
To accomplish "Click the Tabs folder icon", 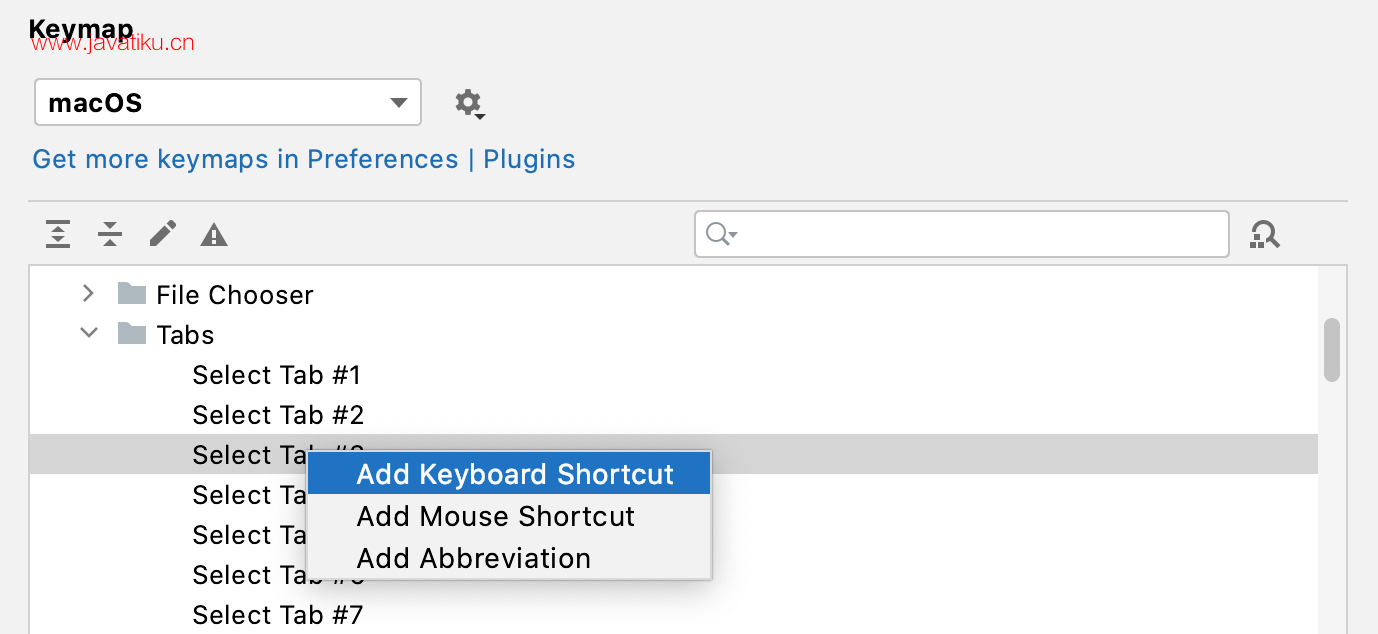I will tap(132, 333).
